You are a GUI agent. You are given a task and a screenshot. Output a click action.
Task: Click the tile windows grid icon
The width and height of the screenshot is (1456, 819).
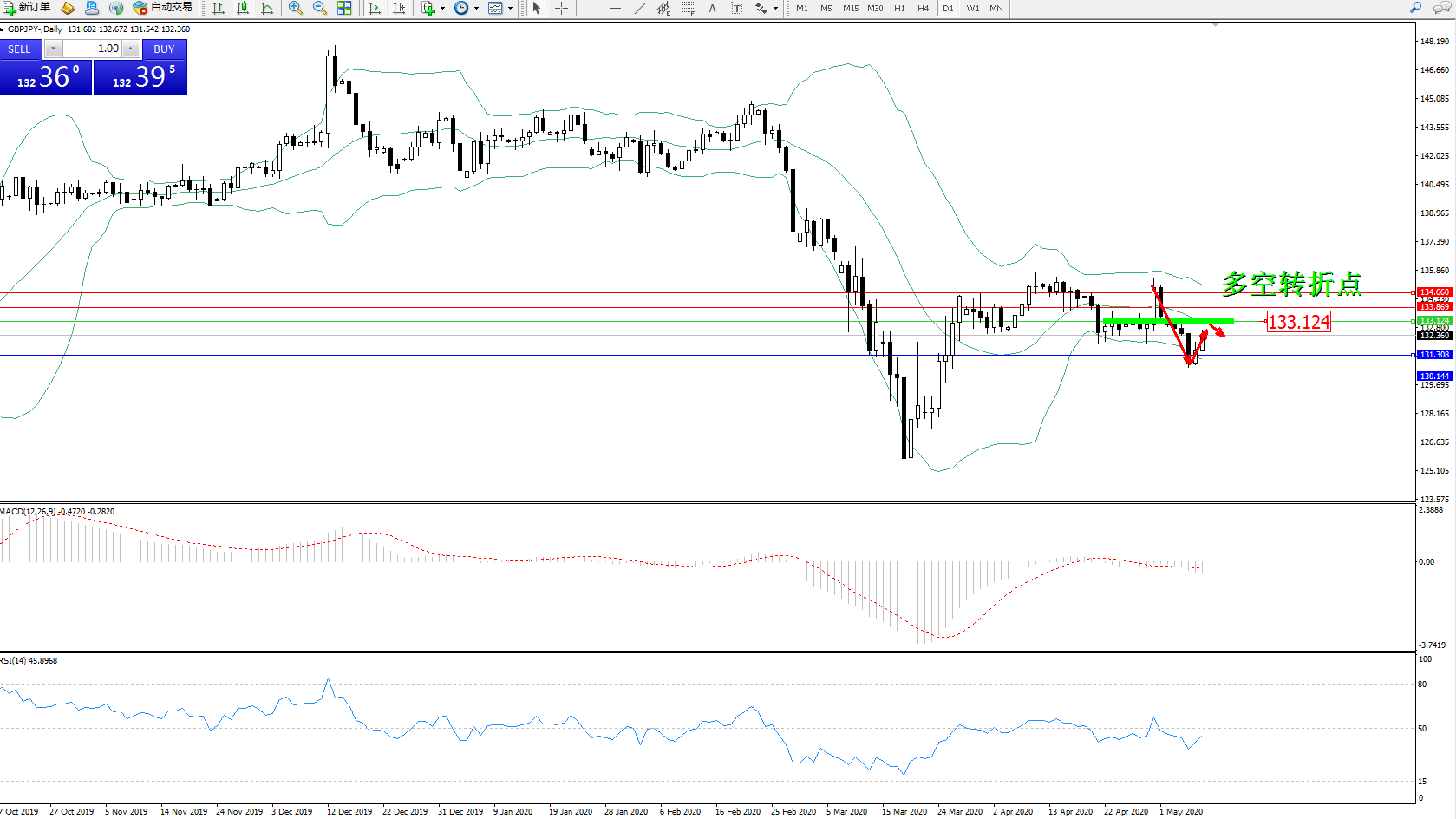(344, 8)
